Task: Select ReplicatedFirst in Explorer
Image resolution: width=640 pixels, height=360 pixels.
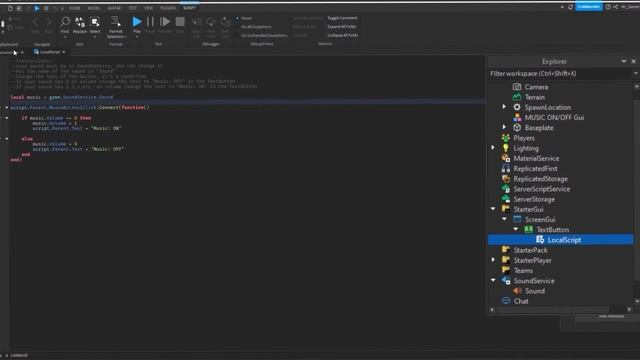Action: tap(535, 169)
